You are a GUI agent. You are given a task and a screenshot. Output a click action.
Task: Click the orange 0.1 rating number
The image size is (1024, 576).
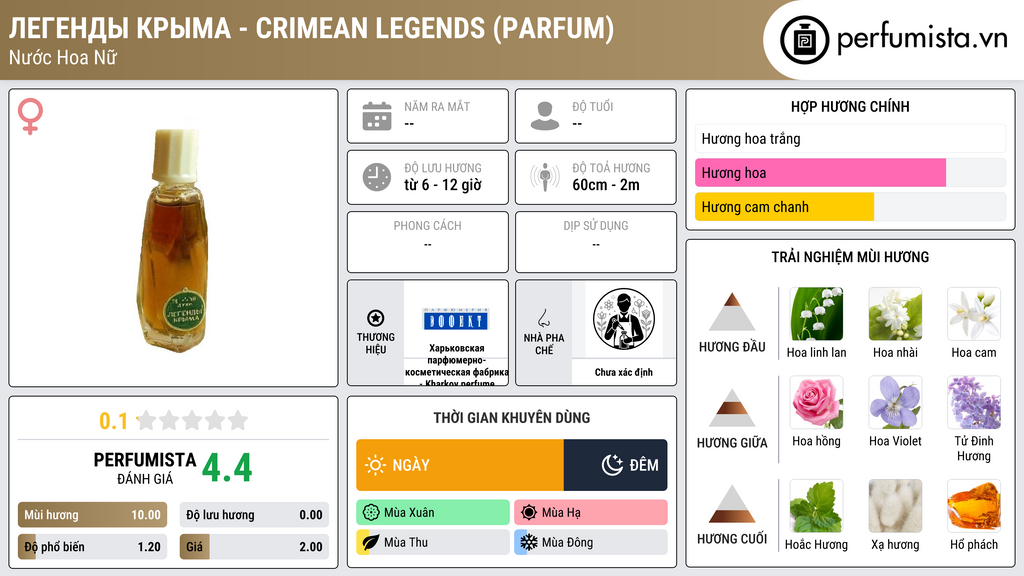pyautogui.click(x=114, y=421)
